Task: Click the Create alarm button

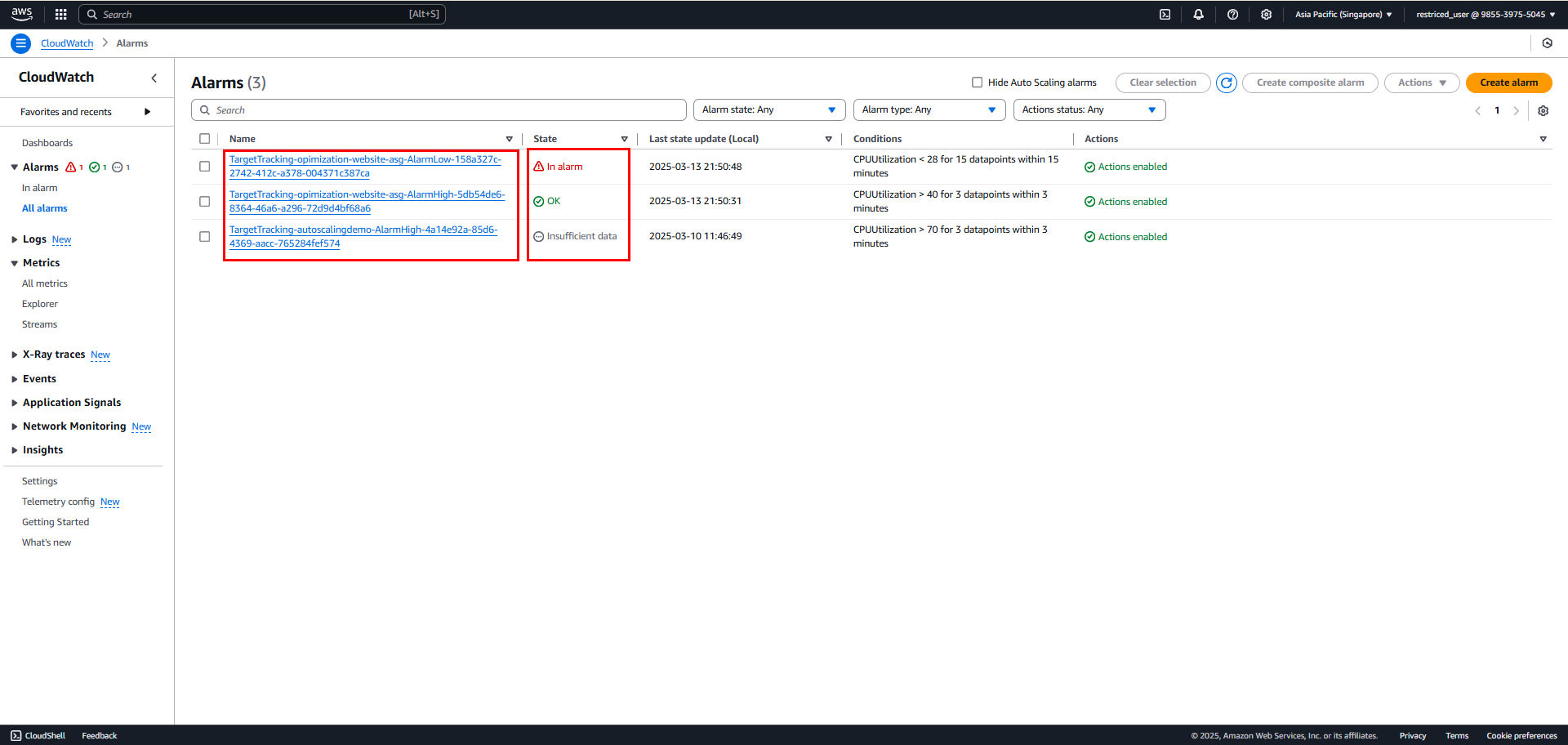Action: [x=1508, y=83]
